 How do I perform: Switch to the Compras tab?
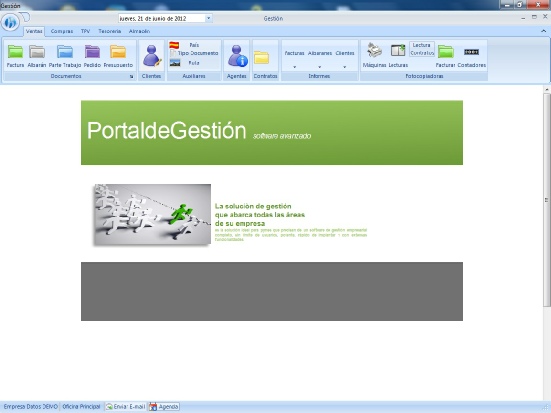[62, 31]
